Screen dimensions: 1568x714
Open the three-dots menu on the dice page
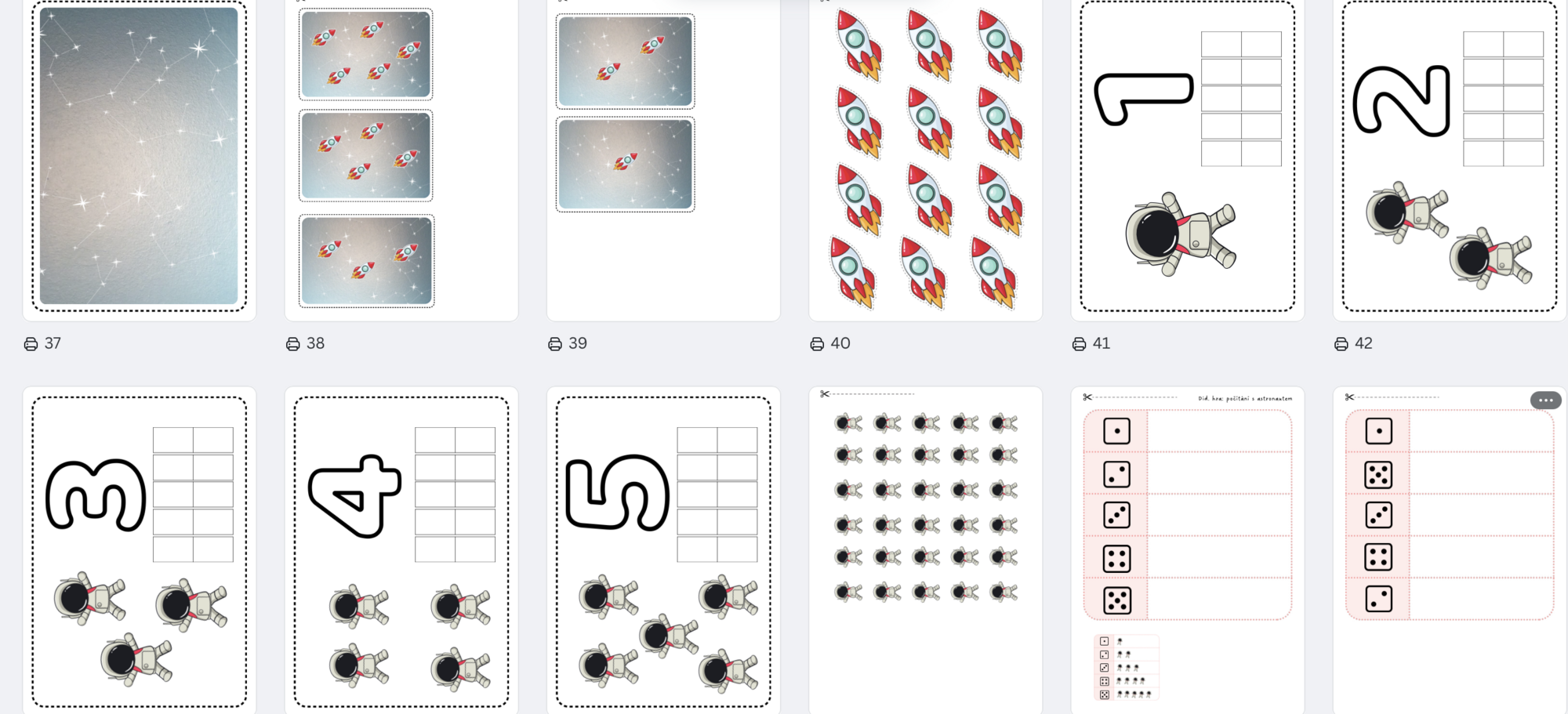click(1545, 400)
